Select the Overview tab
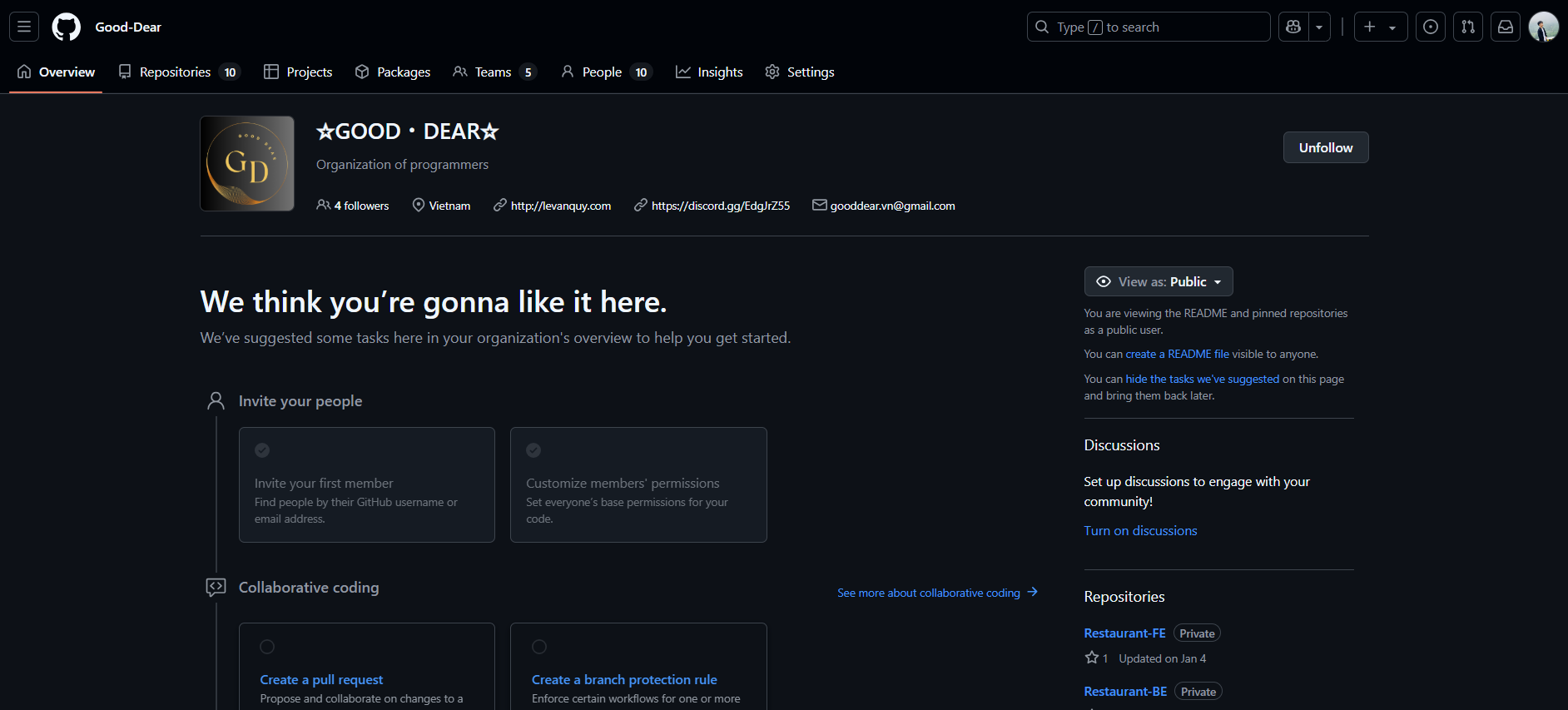 (56, 72)
